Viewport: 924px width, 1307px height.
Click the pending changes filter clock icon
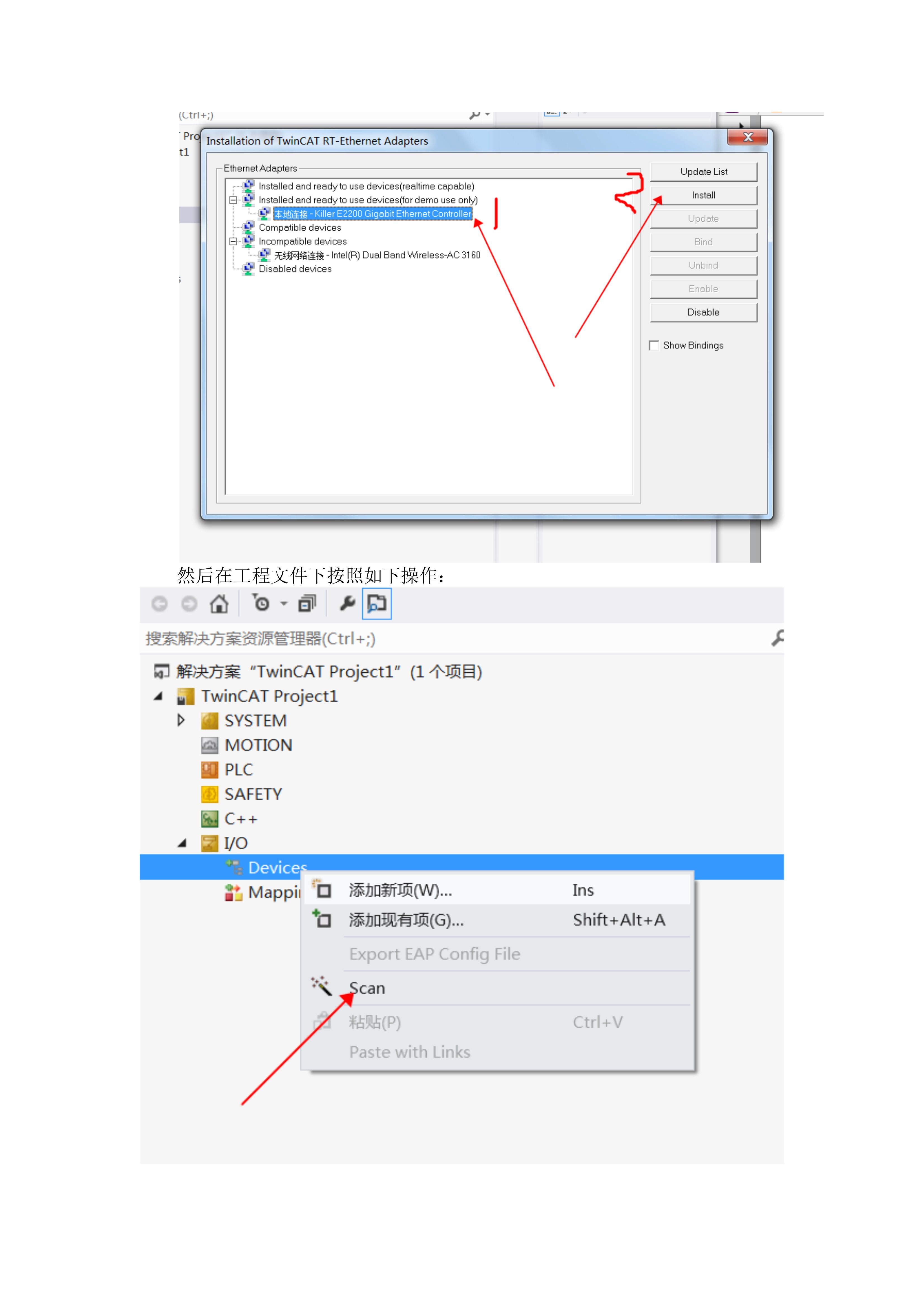[x=261, y=603]
